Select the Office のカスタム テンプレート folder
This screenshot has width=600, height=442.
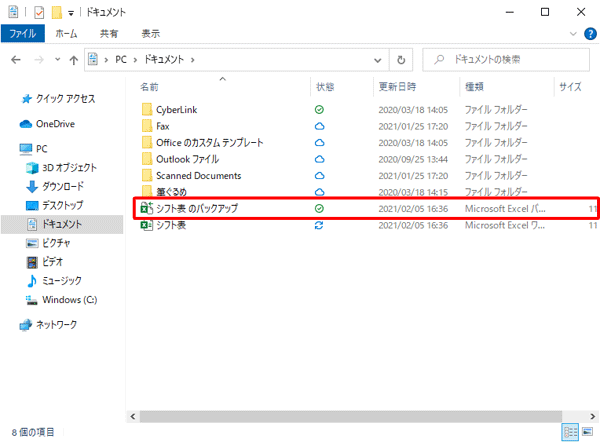209,143
